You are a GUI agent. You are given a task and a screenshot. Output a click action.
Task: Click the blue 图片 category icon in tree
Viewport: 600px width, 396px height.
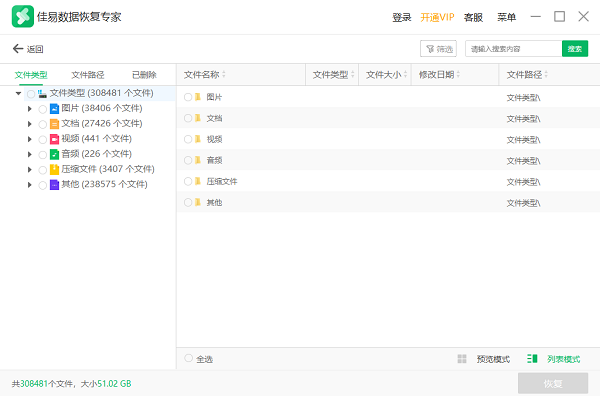(x=54, y=109)
